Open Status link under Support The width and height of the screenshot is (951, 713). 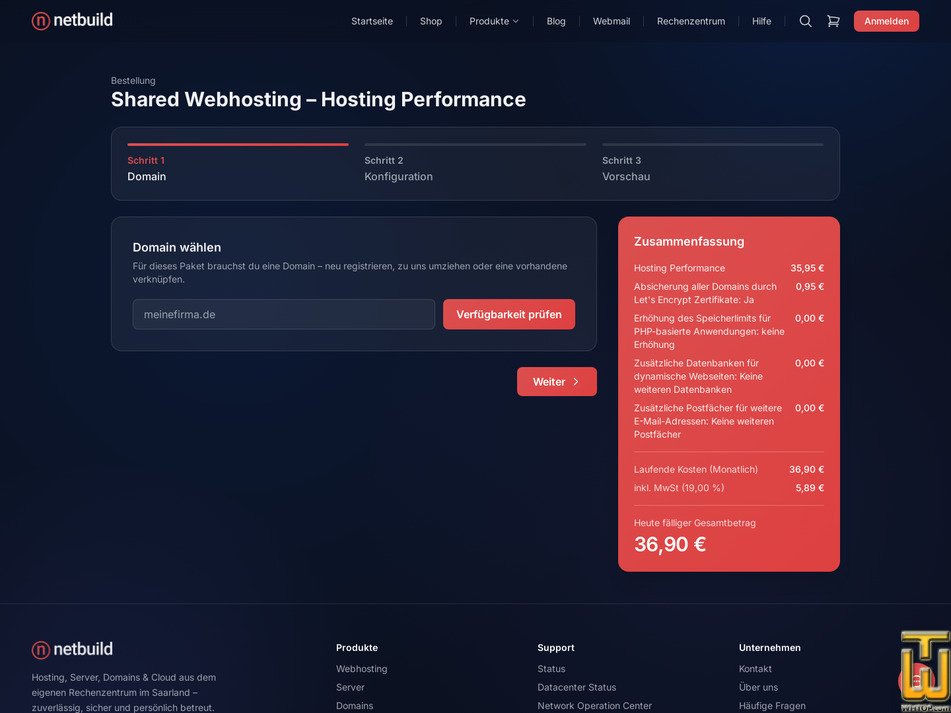coord(551,669)
